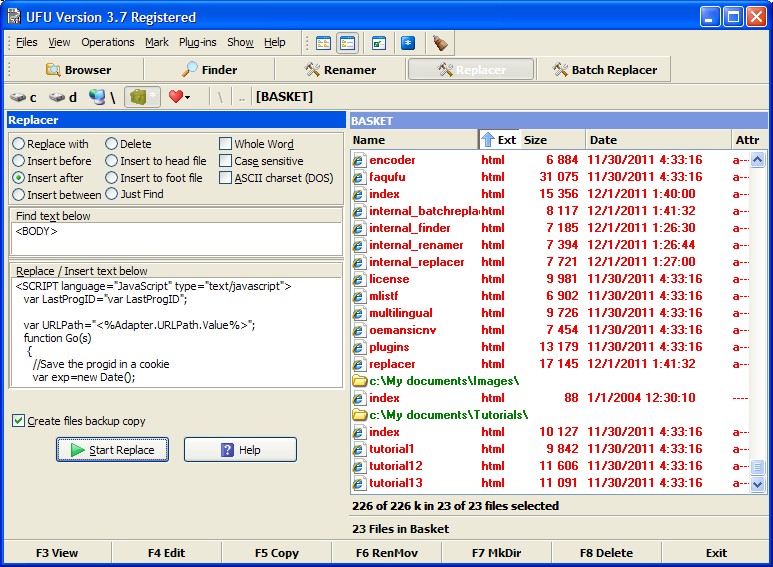Image resolution: width=773 pixels, height=567 pixels.
Task: Enable the Whole Word checkbox
Action: pos(226,144)
